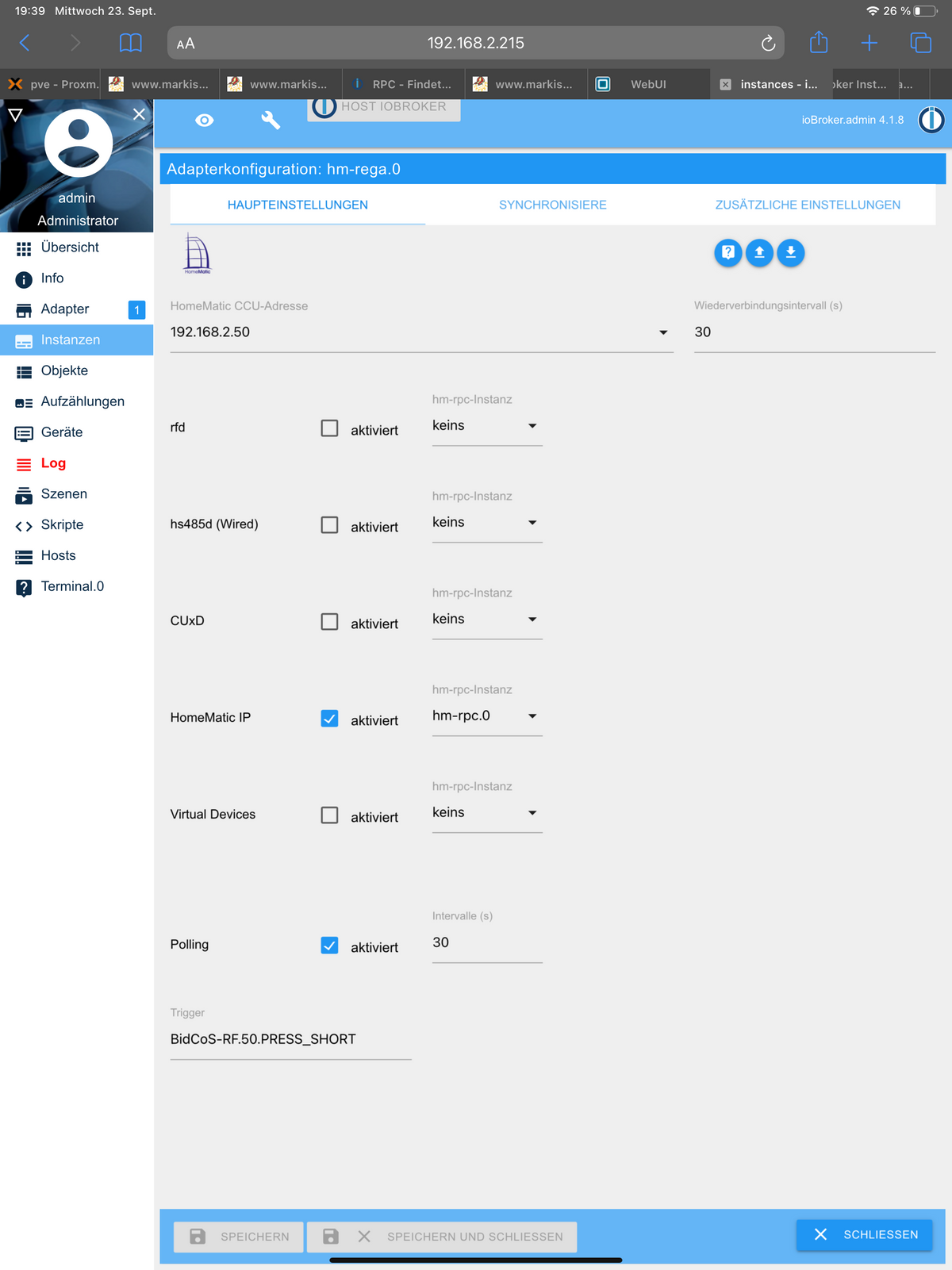Click the HomeMatic adapter logo
This screenshot has width=952, height=1270.
pos(198,253)
